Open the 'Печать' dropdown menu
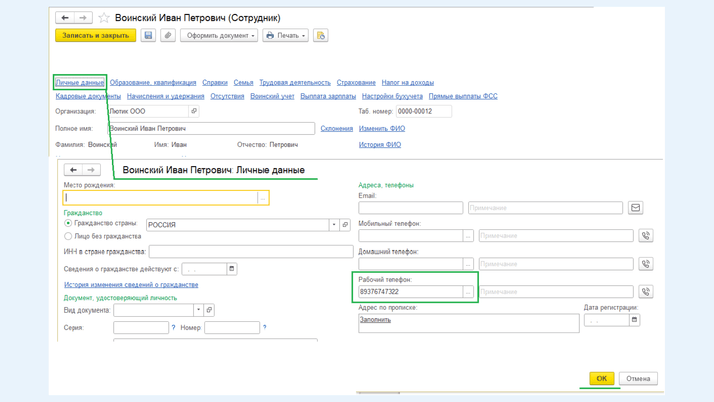This screenshot has height=402, width=714. coord(285,36)
